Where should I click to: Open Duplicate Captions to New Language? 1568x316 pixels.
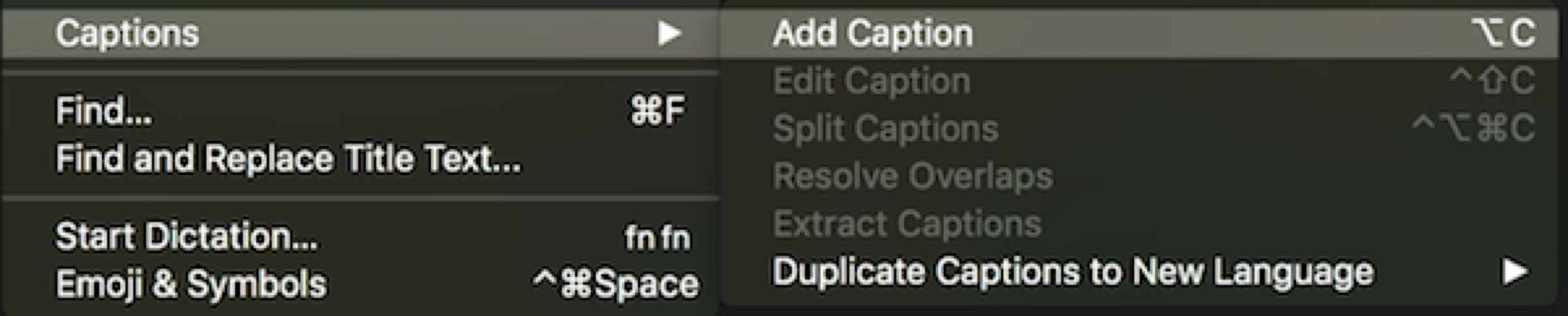[1073, 272]
